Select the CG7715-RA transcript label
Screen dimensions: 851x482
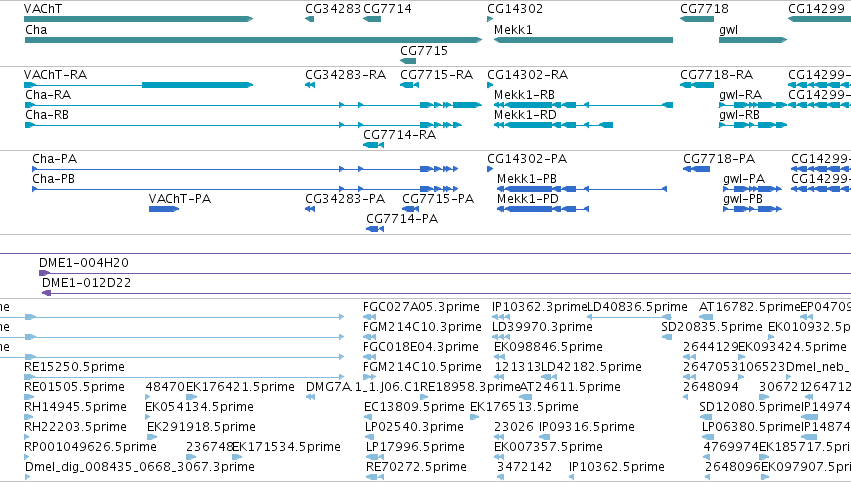point(436,74)
